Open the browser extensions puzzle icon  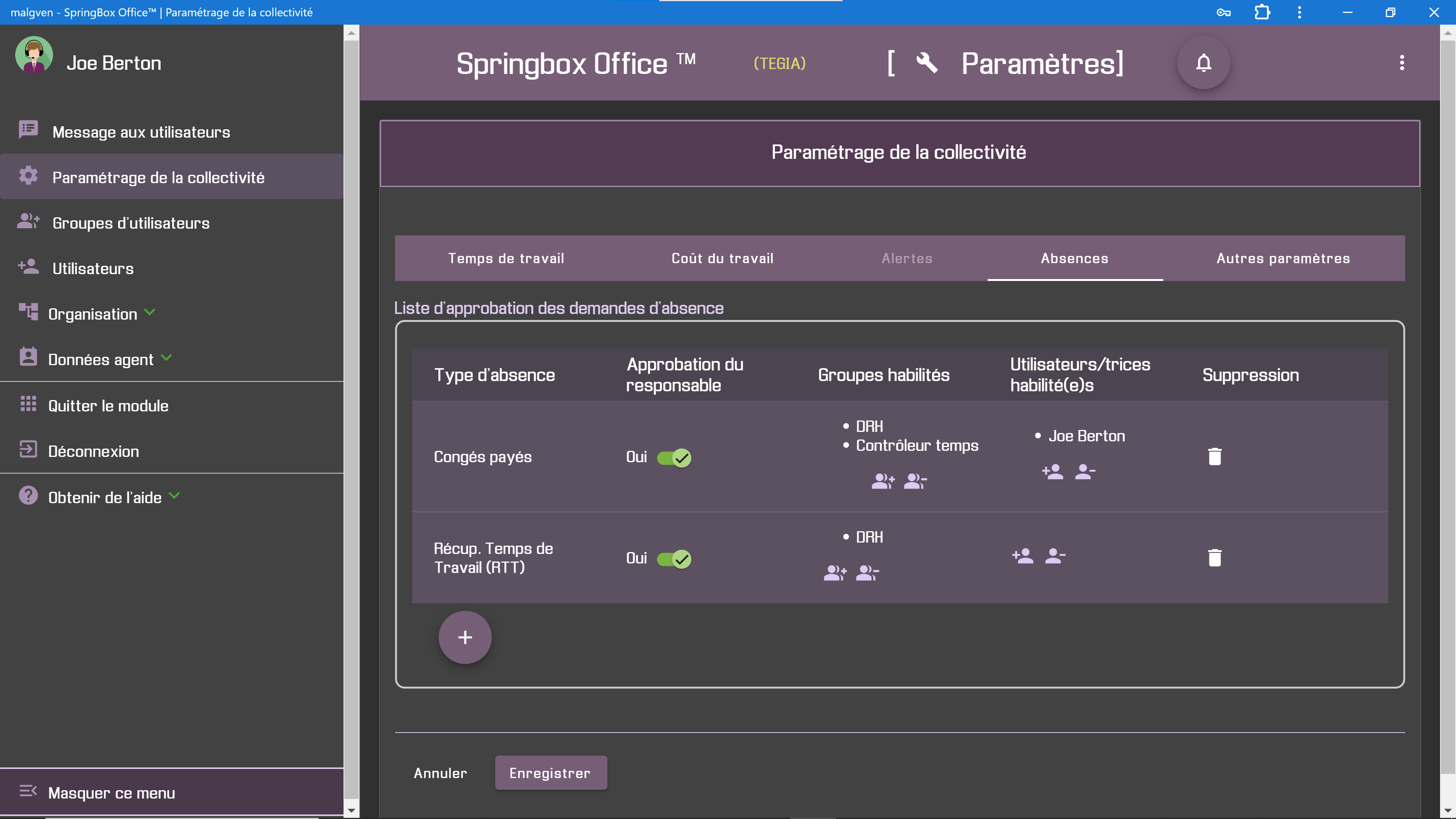pyautogui.click(x=1262, y=13)
